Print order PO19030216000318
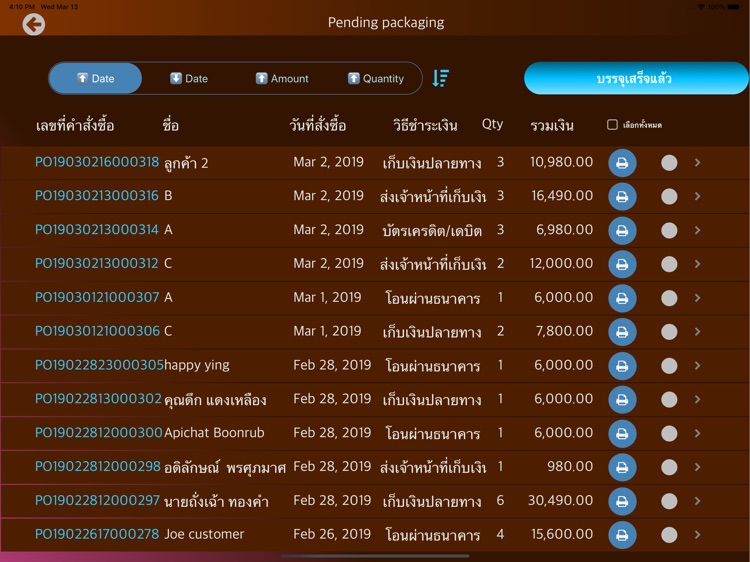The image size is (750, 562). click(622, 163)
